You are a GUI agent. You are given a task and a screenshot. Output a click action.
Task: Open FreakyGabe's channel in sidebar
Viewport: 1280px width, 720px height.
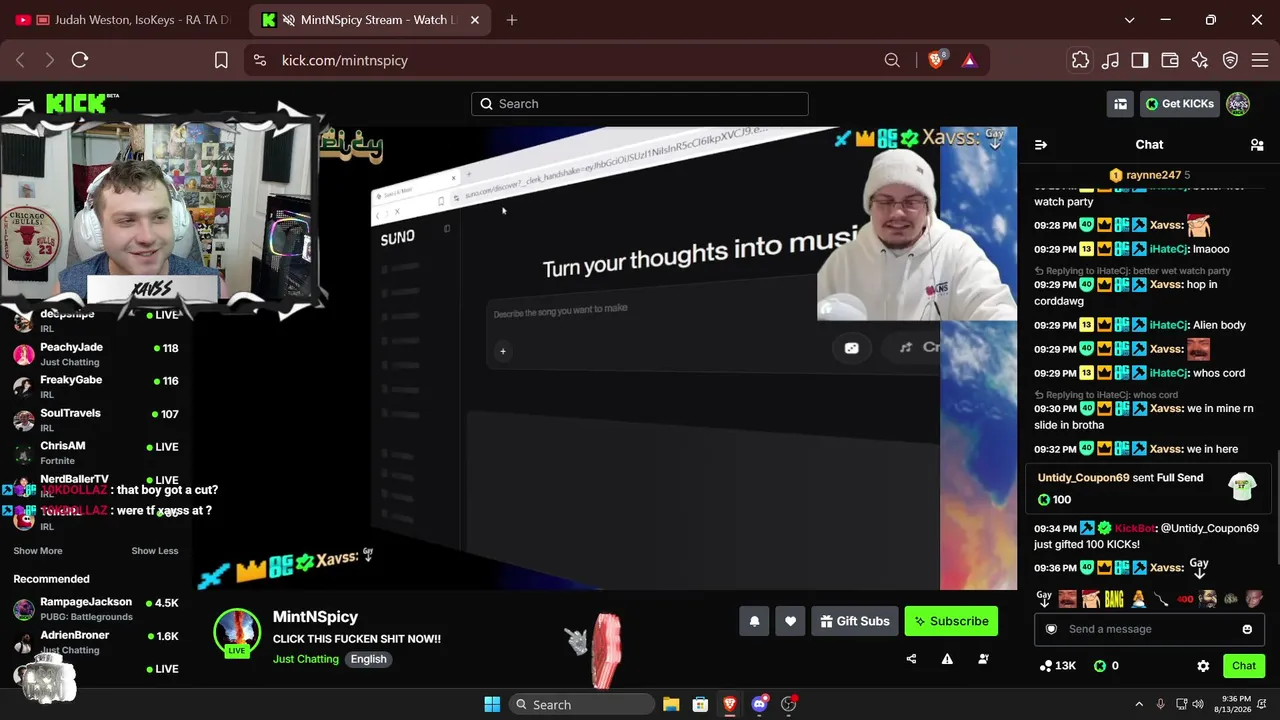[96, 387]
